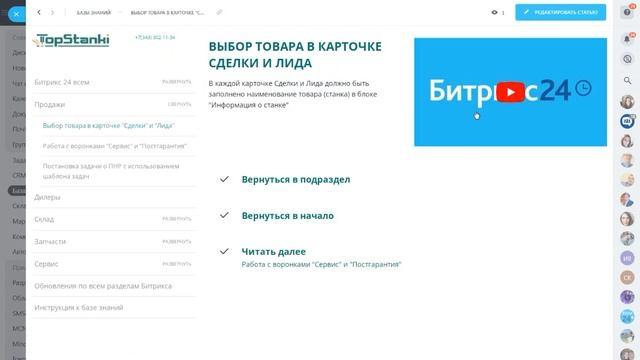This screenshot has width=640, height=360.
Task: Go forward with the right arrow
Action: 52,13
